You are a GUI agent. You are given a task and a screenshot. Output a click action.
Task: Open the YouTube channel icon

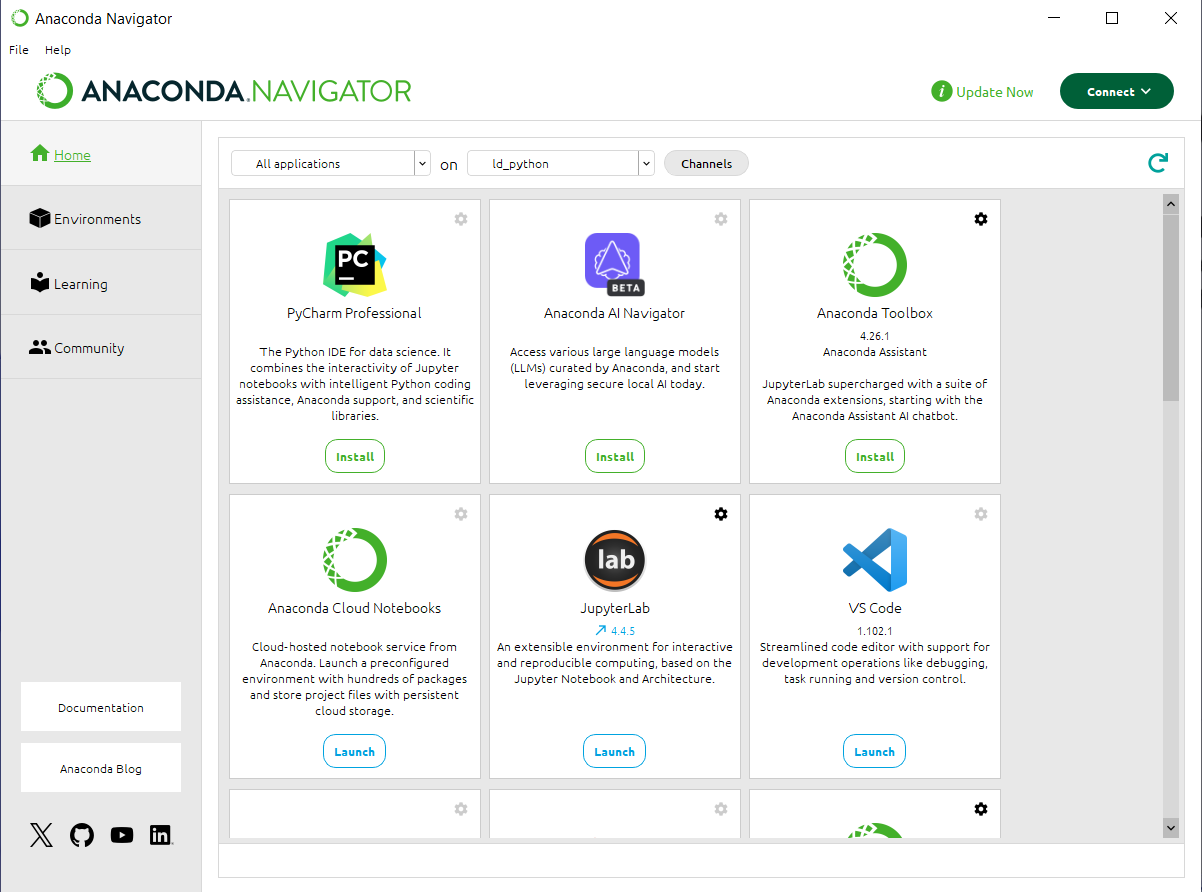click(x=121, y=835)
